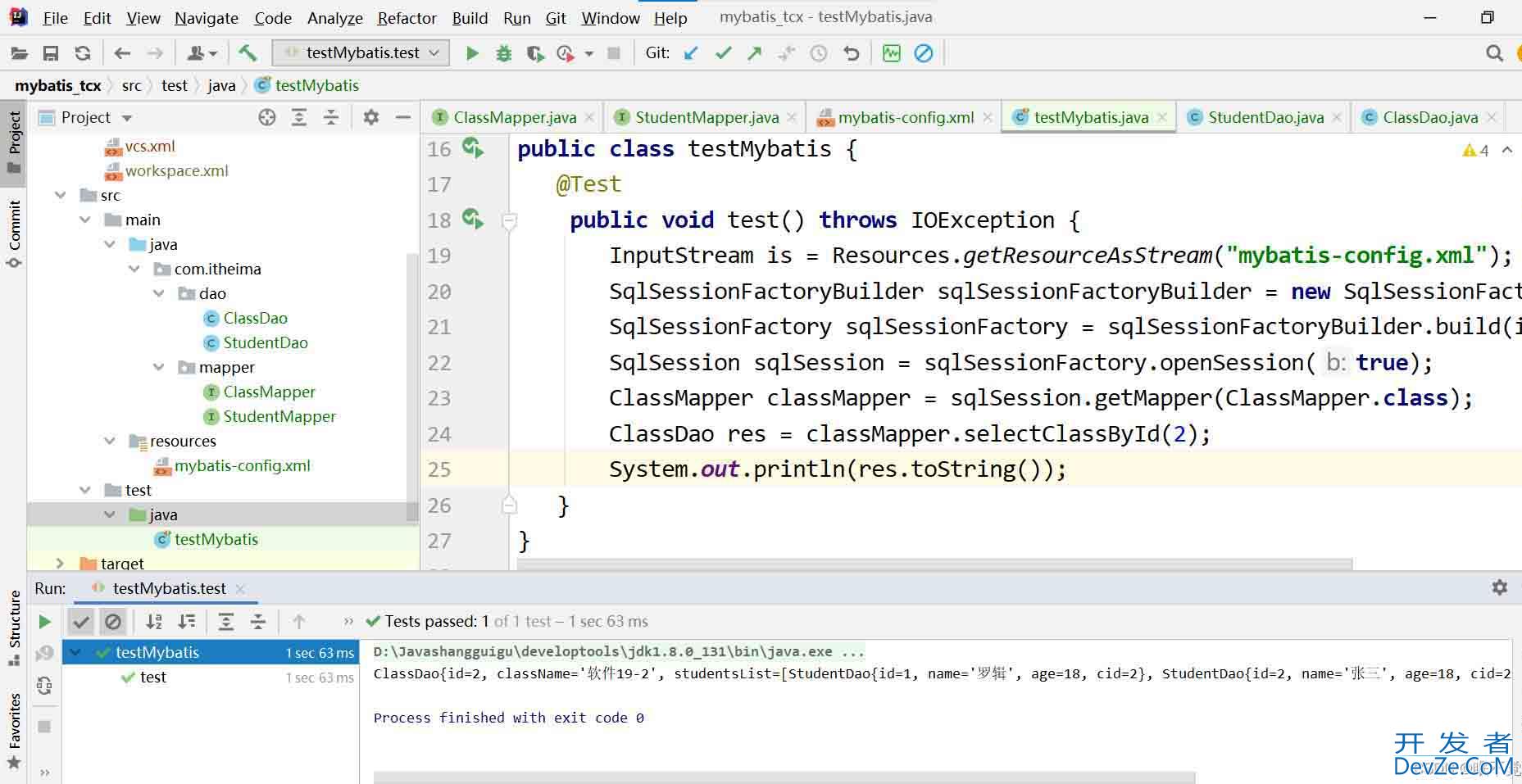The width and height of the screenshot is (1522, 784).
Task: Git push green arrow icon
Action: [x=755, y=53]
